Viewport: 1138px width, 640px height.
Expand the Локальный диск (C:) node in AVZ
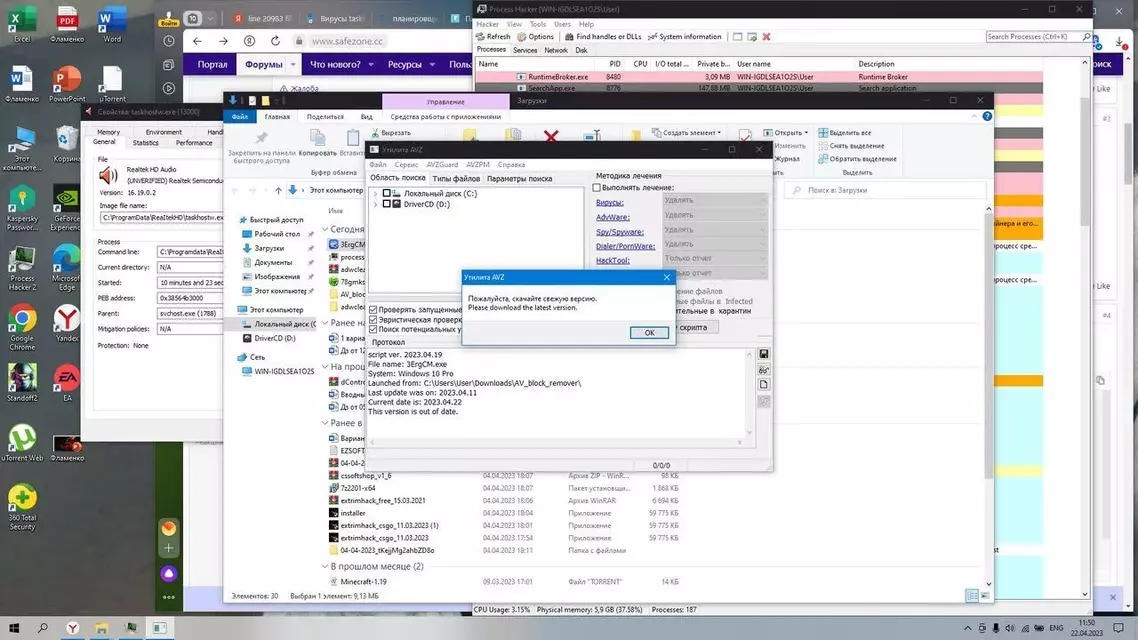(376, 194)
